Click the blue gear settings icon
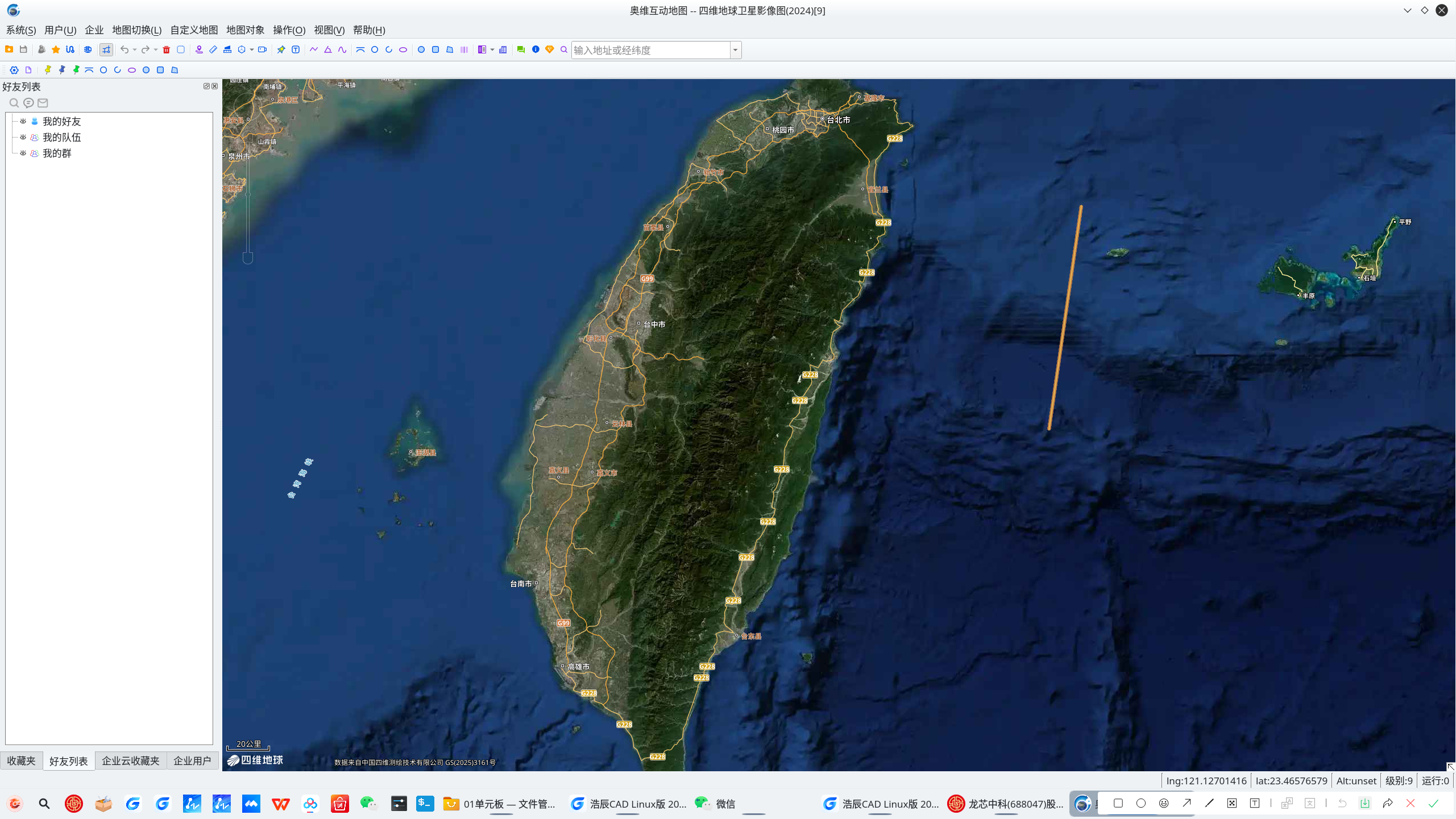 14,70
